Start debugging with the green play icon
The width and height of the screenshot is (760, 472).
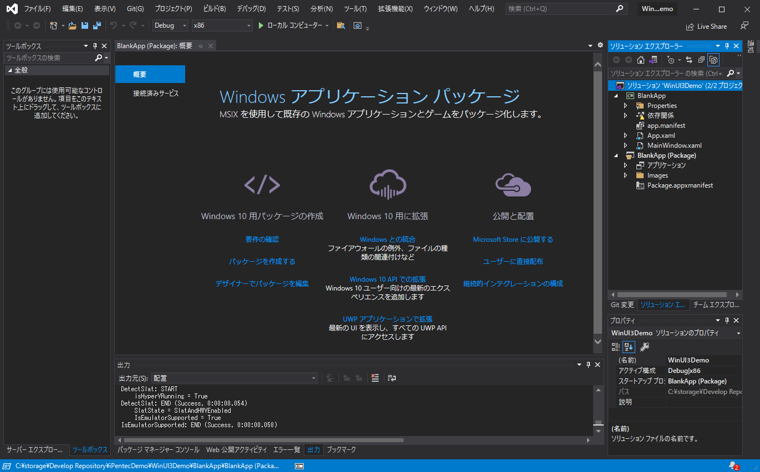[261, 26]
